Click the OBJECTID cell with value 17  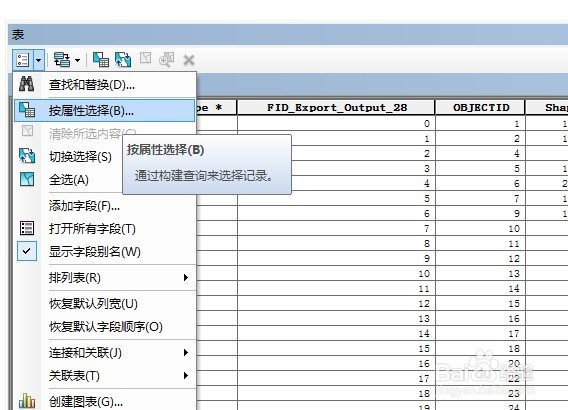click(x=480, y=334)
